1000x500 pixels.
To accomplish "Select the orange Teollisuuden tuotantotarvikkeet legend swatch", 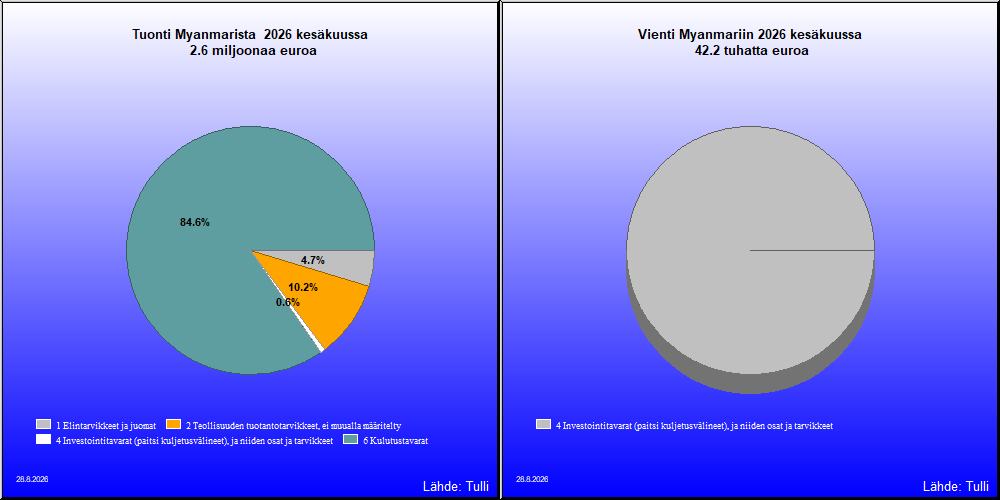I will [173, 424].
